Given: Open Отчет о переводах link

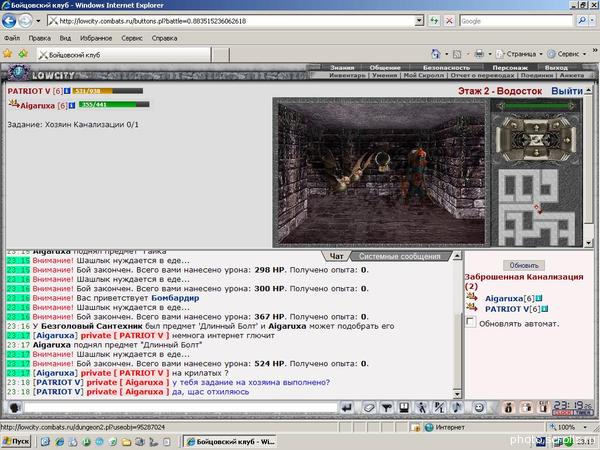Looking at the screenshot, I should (482, 75).
